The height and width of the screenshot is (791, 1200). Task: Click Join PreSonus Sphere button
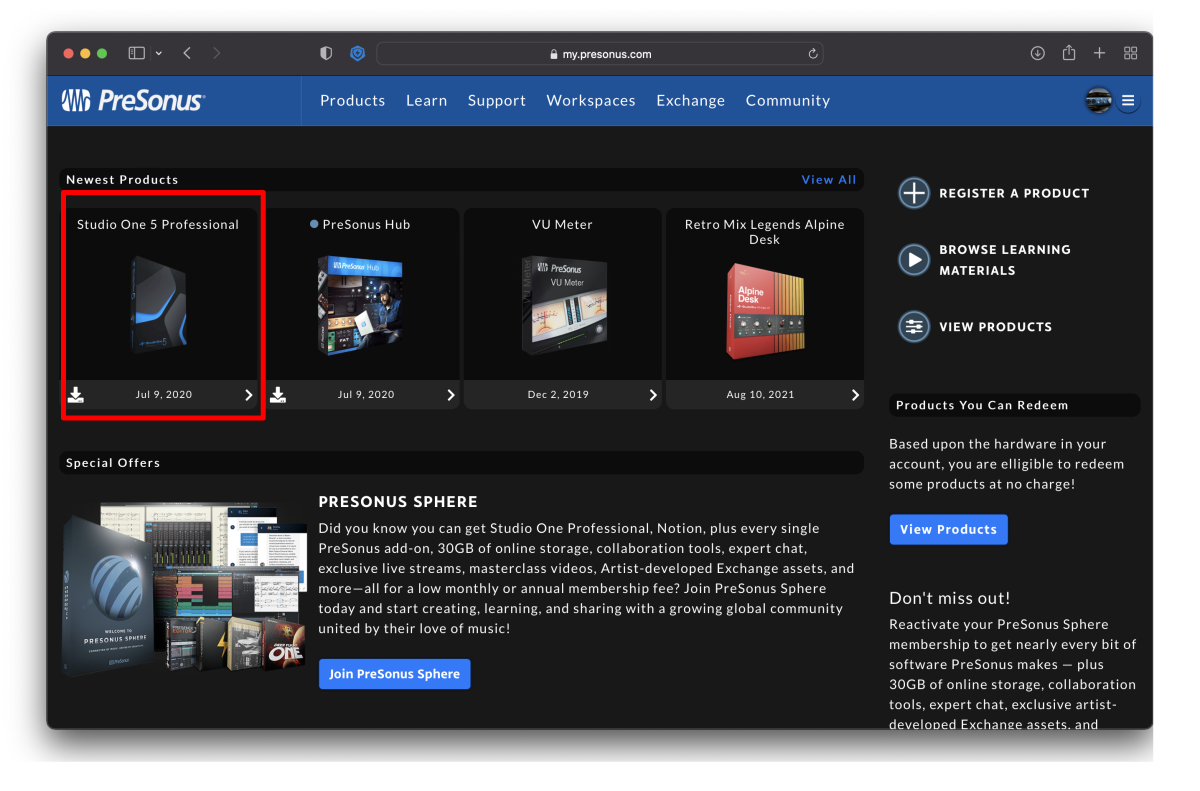coord(394,674)
